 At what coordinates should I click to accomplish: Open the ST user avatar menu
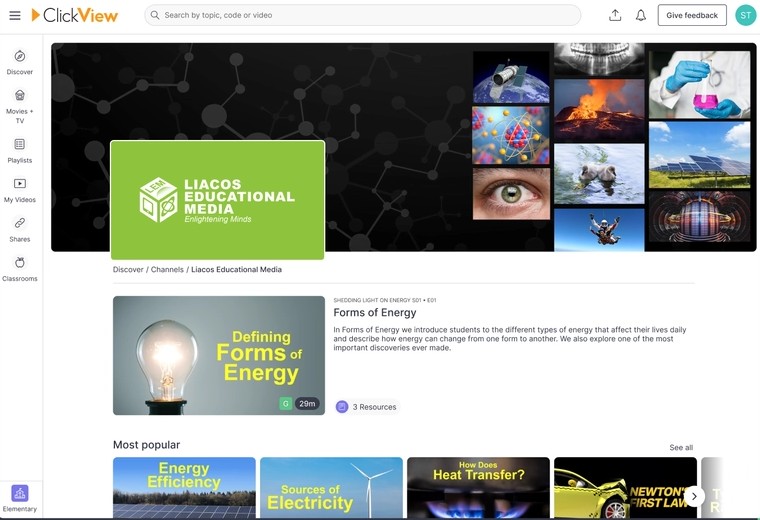[745, 16]
